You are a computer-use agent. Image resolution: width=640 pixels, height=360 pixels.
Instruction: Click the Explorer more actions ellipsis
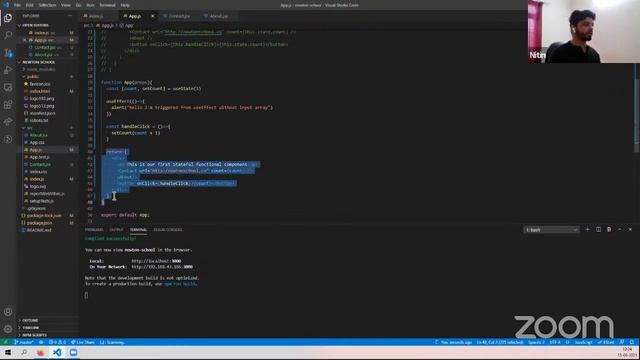(70, 16)
